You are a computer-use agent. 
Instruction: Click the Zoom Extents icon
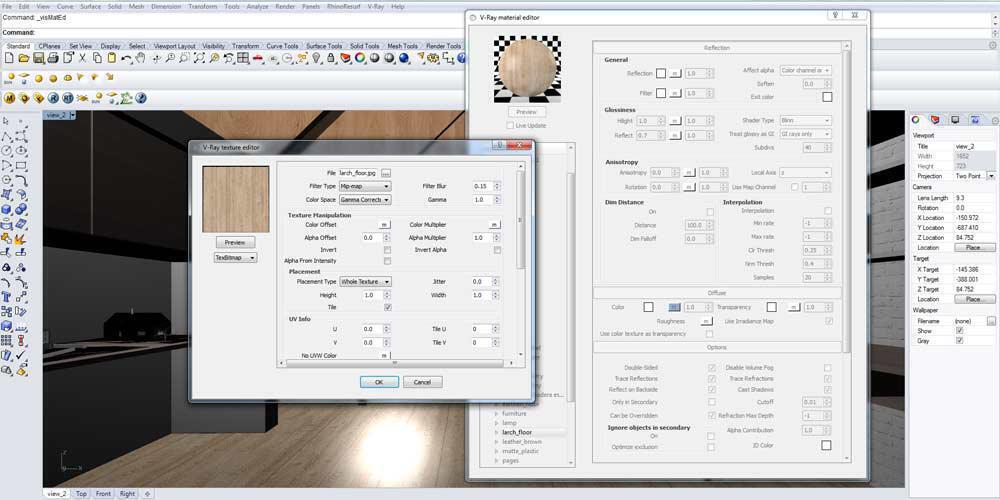click(x=199, y=58)
